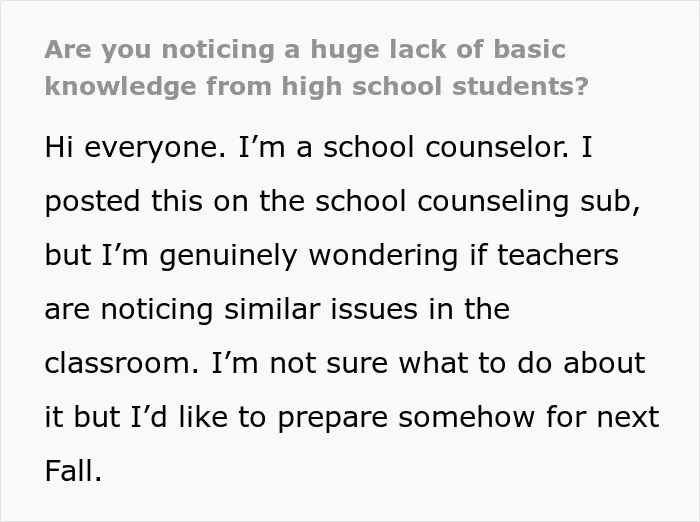Click 'Are you noticing' at the heading start
The image size is (700, 522).
click(159, 50)
